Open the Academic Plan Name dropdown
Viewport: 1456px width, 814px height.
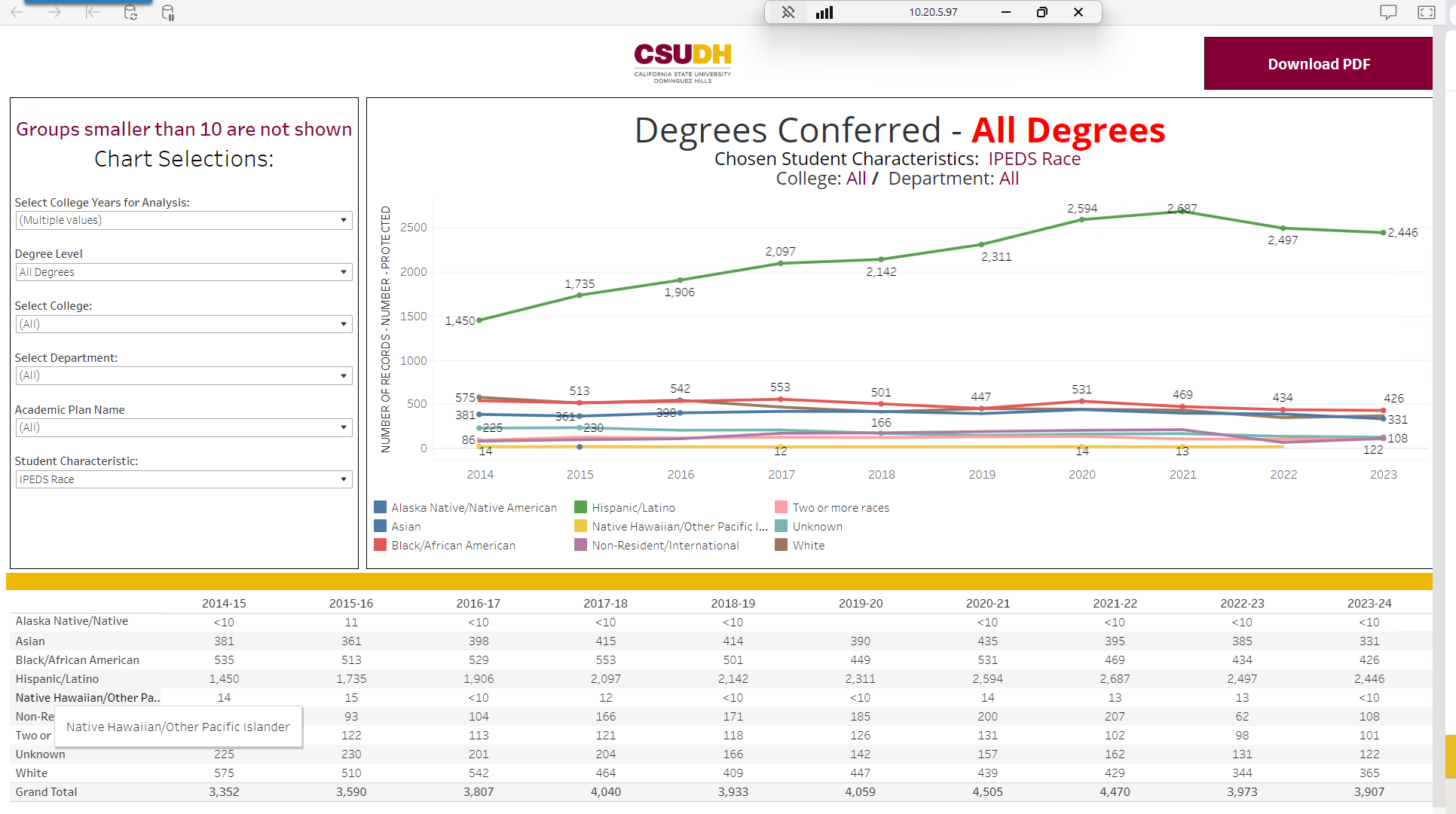184,427
